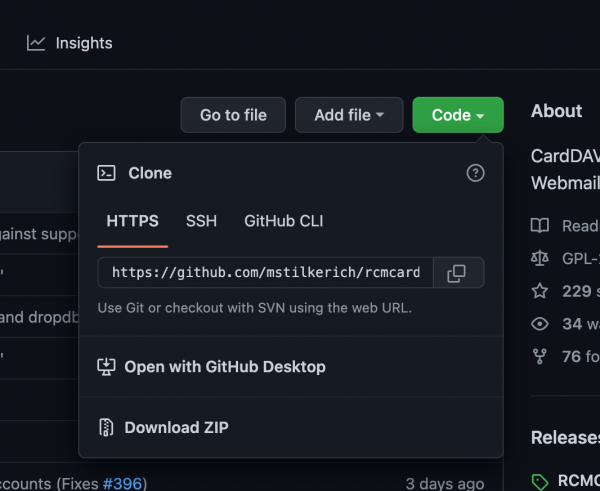Click the 229 stars star icon
The image size is (600, 491).
[540, 291]
